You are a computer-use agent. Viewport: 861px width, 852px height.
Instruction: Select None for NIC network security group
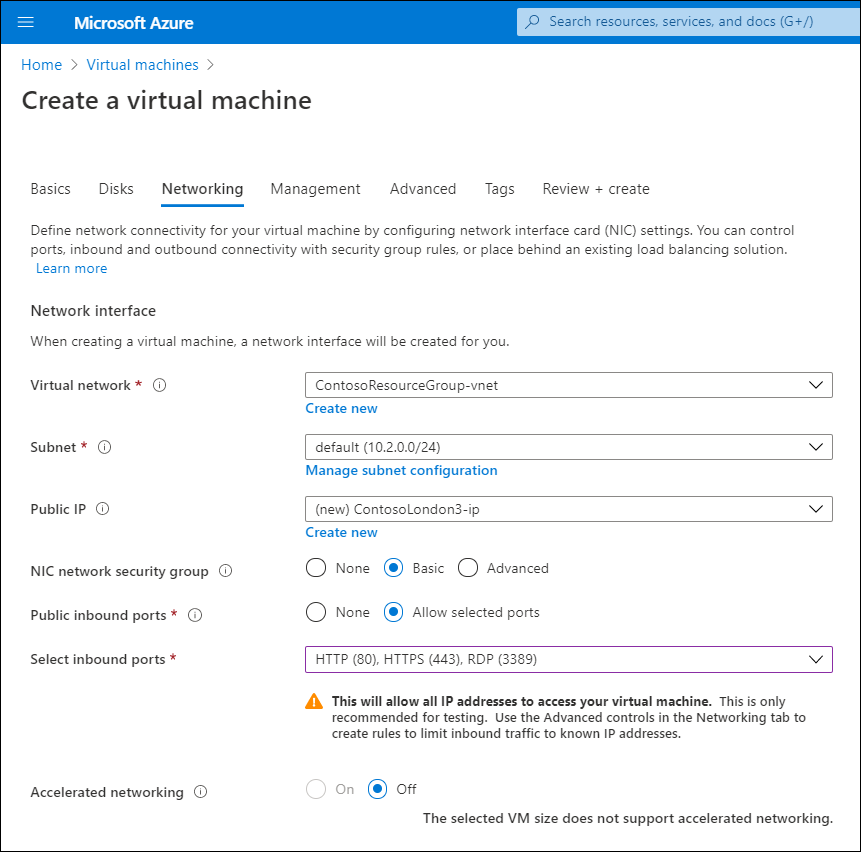[315, 567]
